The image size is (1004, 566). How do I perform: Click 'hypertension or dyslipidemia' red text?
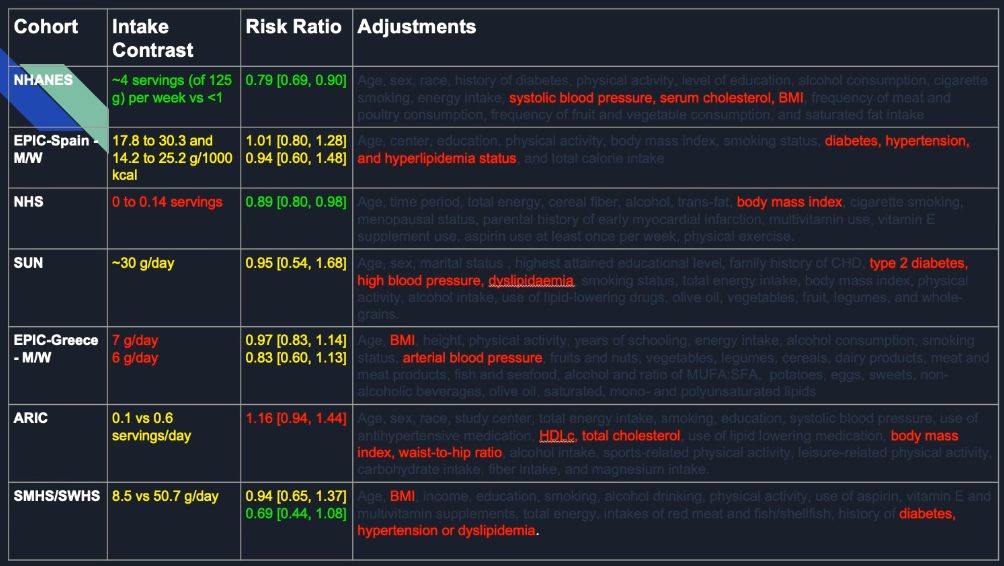(x=446, y=531)
